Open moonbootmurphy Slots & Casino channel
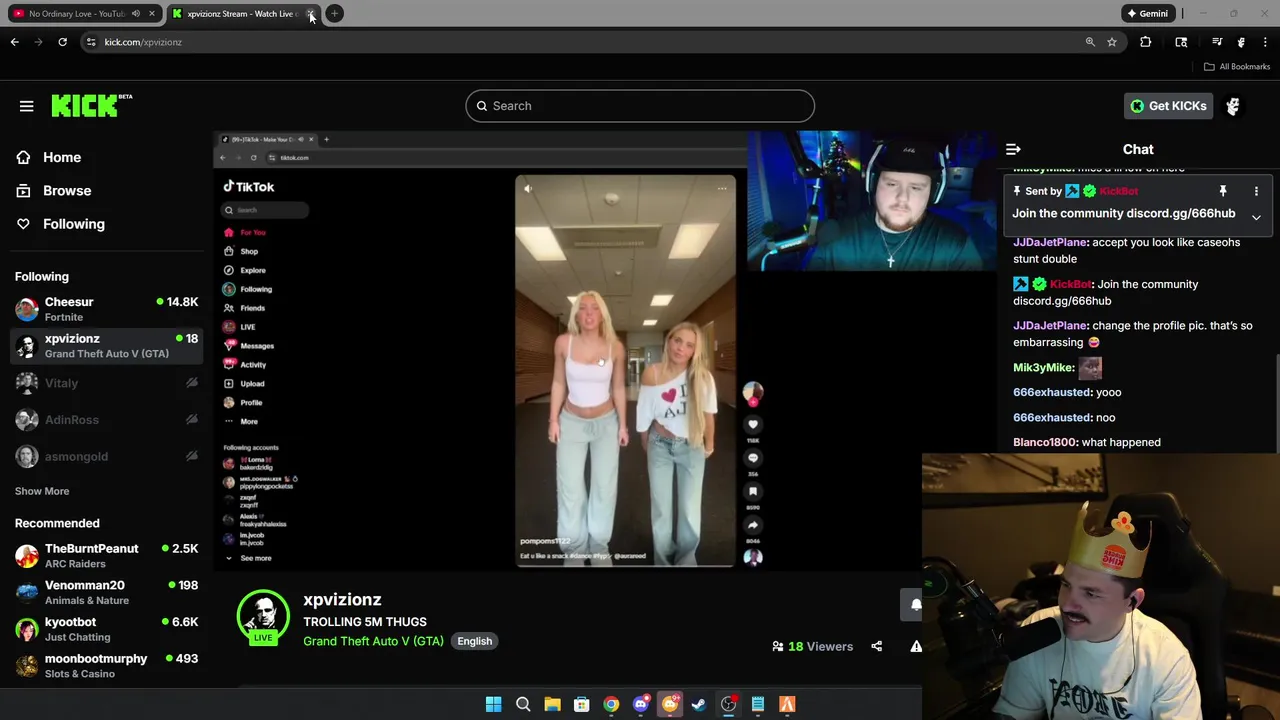 point(106,666)
